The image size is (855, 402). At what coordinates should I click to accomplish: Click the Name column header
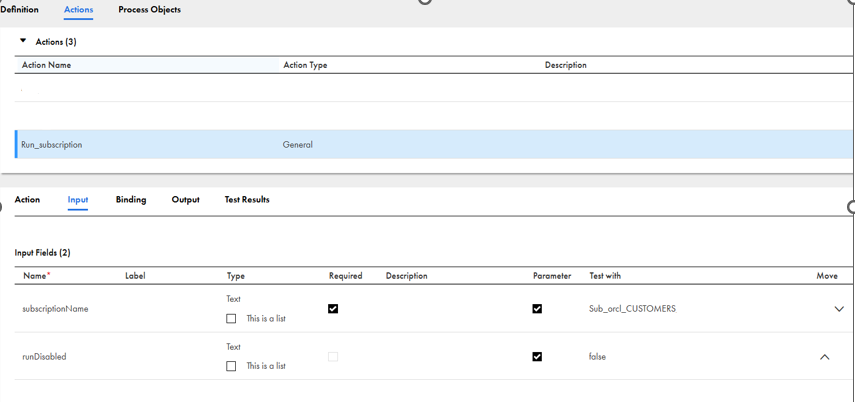click(x=37, y=276)
